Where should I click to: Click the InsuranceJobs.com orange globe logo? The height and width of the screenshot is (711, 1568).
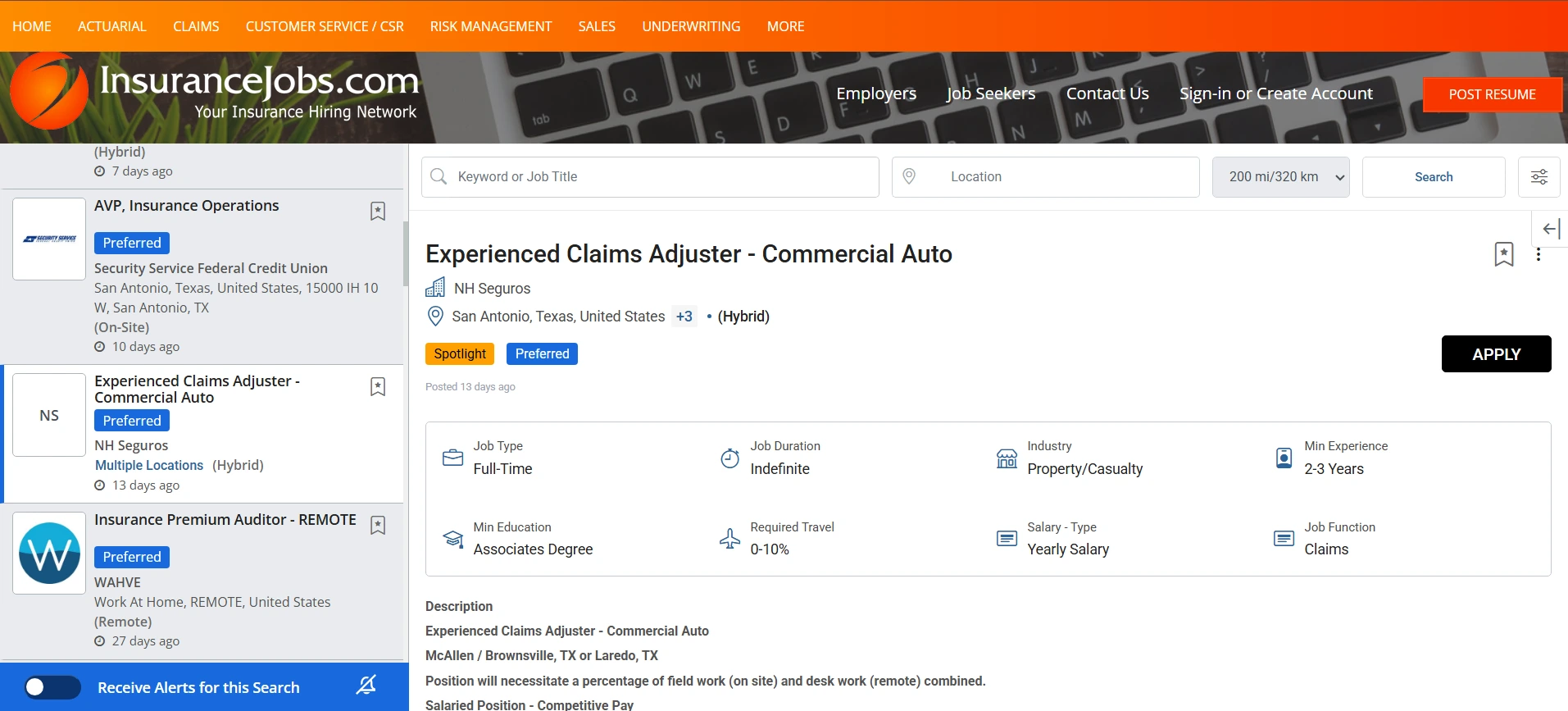(49, 91)
